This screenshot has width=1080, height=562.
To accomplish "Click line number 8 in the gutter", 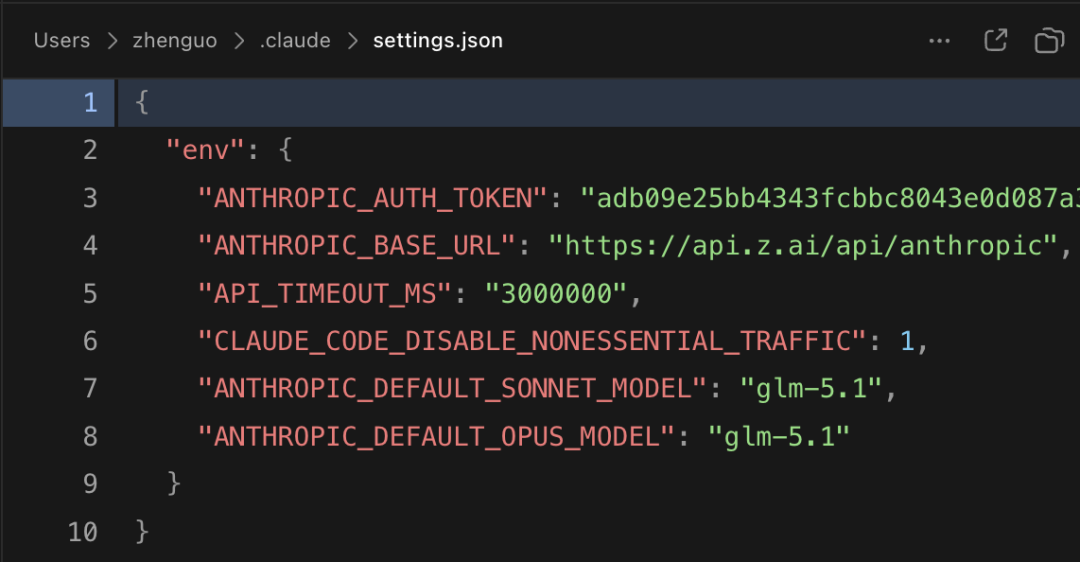I will coord(90,437).
